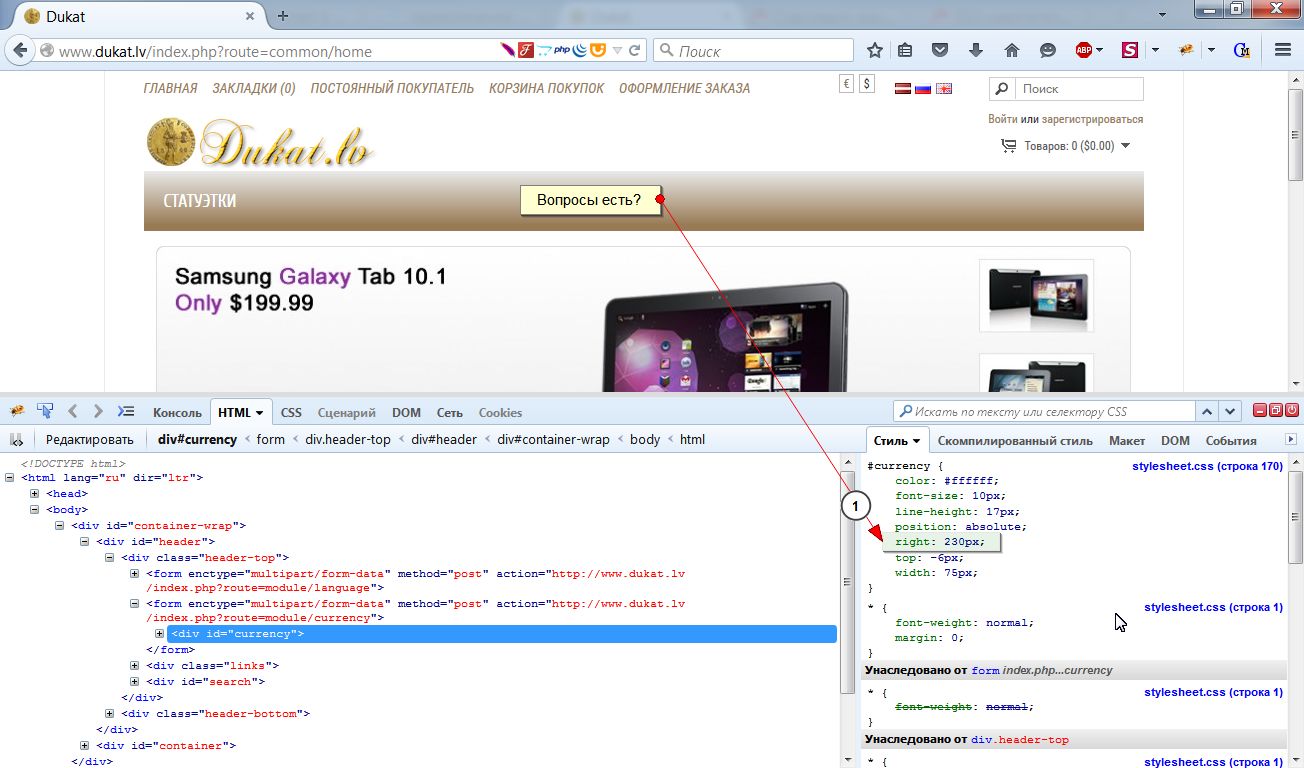
Task: Expand the div class="links" node
Action: coord(135,665)
